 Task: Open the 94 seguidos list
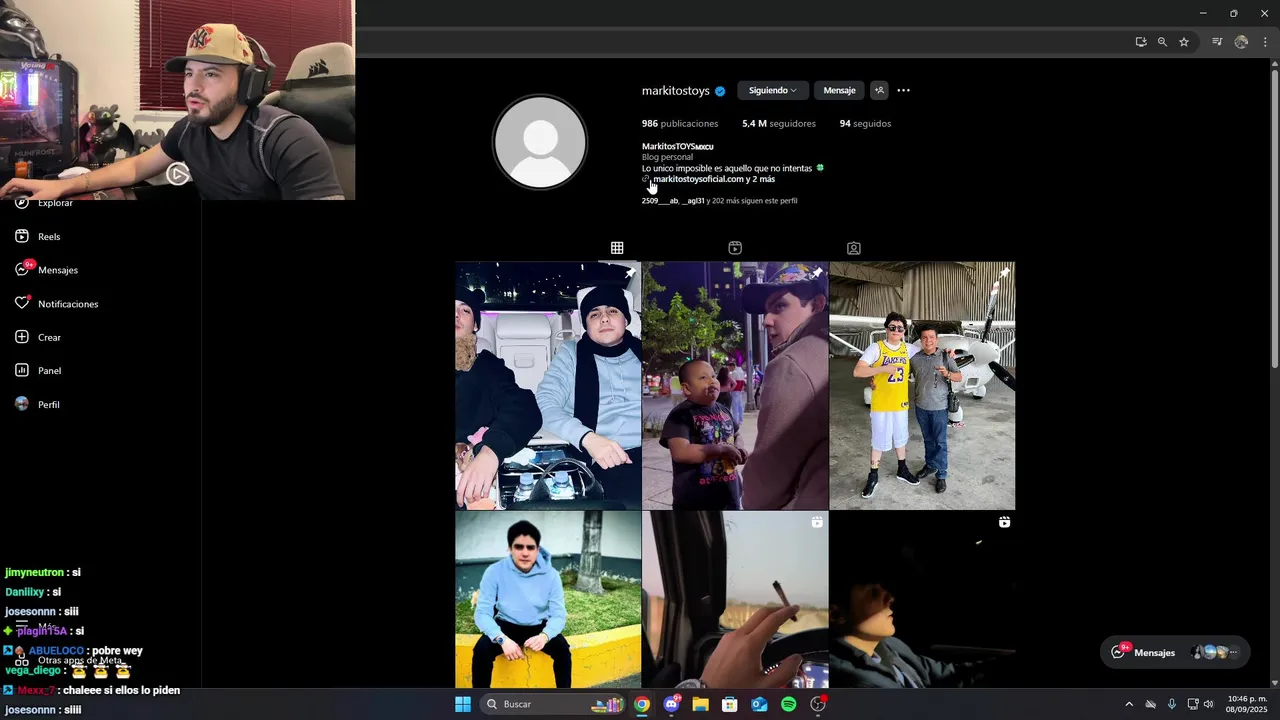(865, 124)
